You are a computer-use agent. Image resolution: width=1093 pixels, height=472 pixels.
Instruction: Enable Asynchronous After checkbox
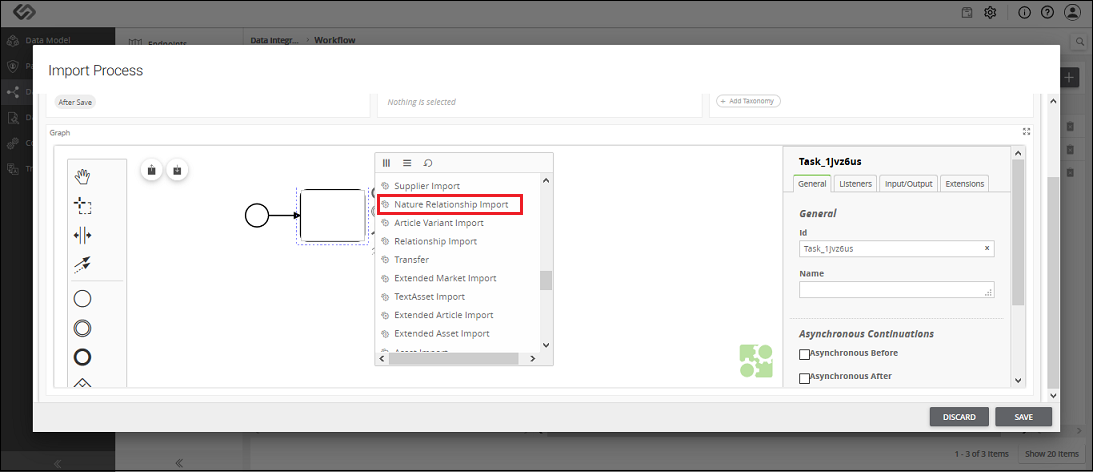tap(804, 378)
